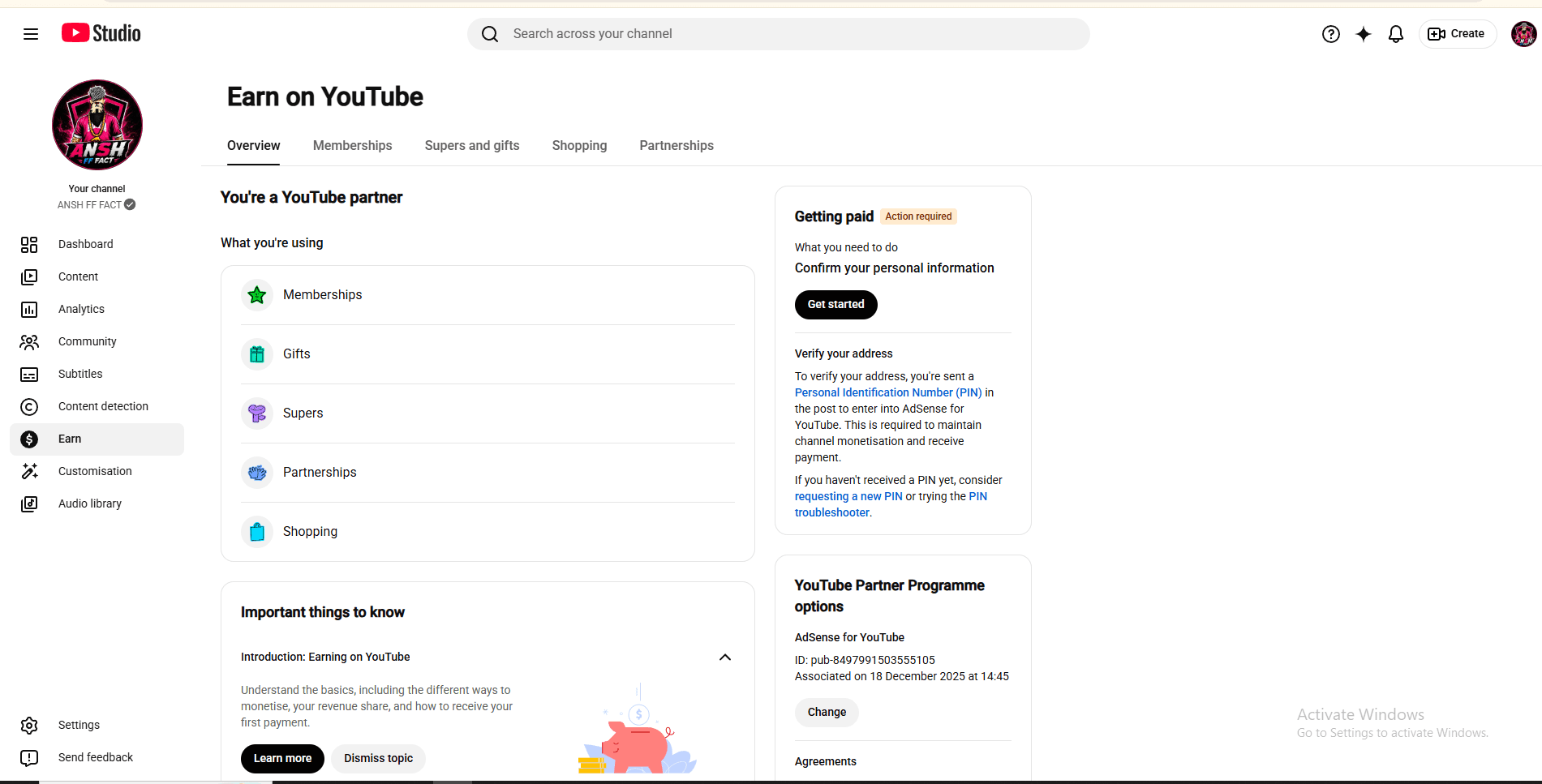
Task: Dismiss the introduction topic
Action: coord(378,759)
